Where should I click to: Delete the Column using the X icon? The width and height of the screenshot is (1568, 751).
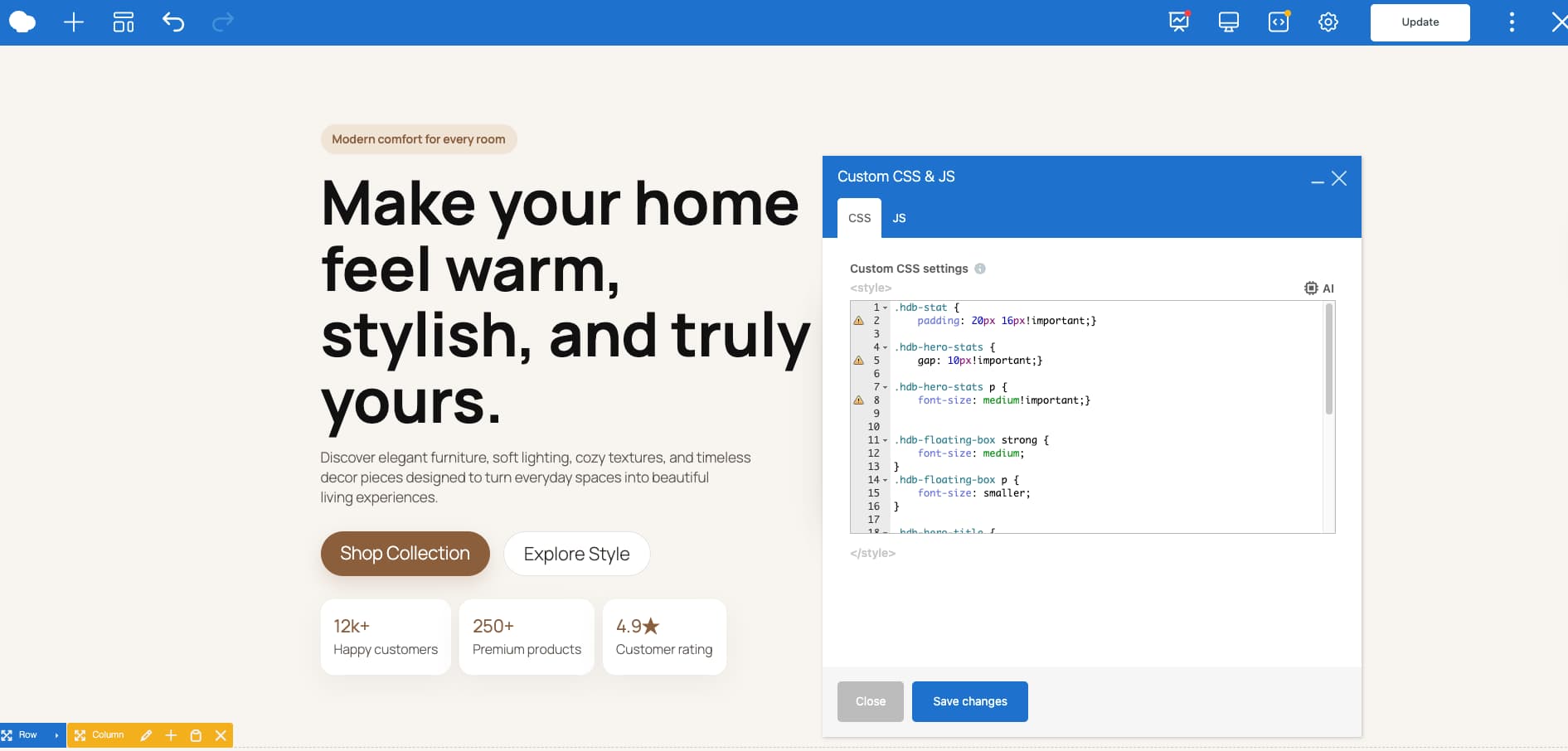coord(221,735)
